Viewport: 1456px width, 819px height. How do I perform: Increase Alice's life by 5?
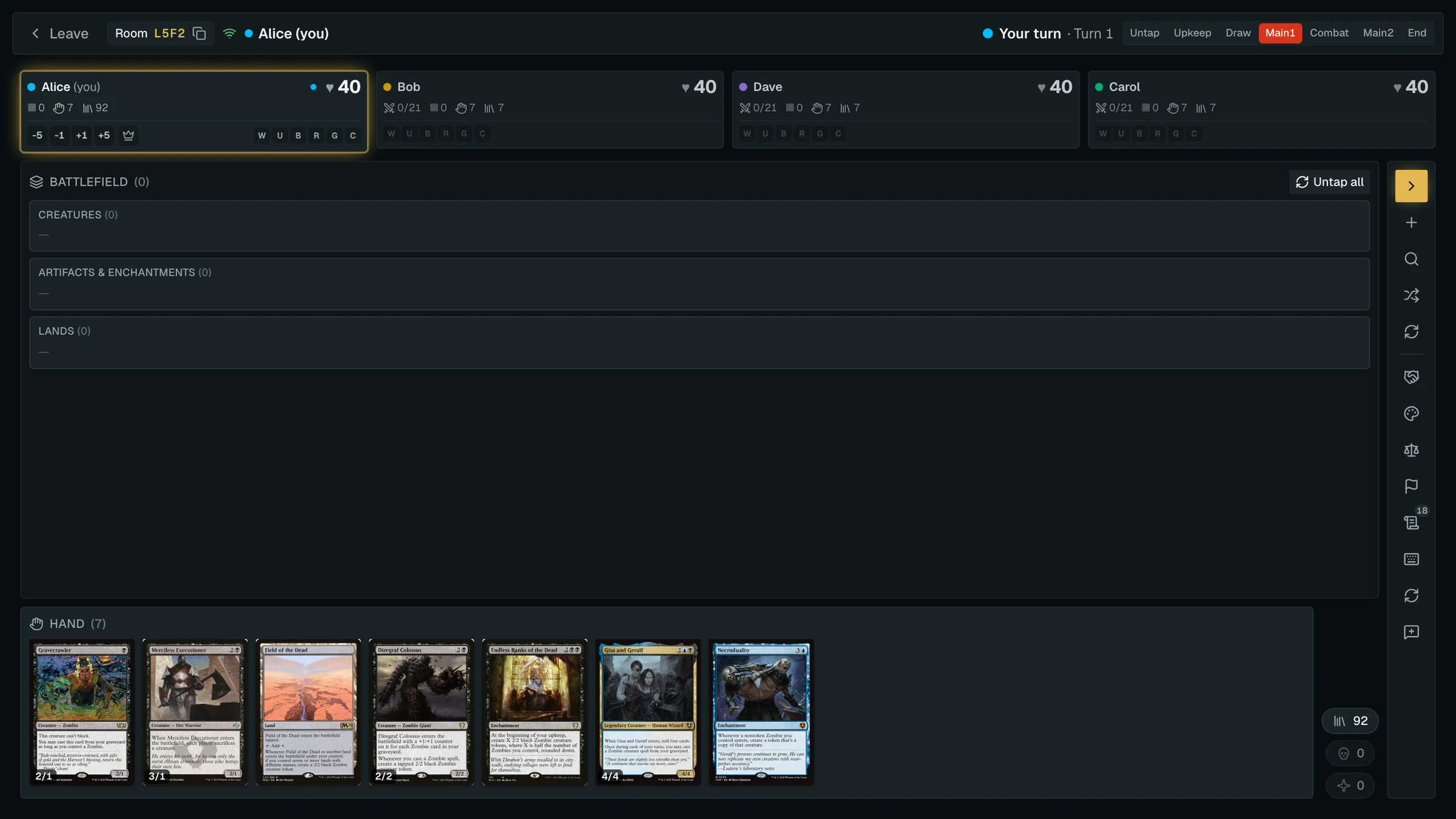click(104, 135)
